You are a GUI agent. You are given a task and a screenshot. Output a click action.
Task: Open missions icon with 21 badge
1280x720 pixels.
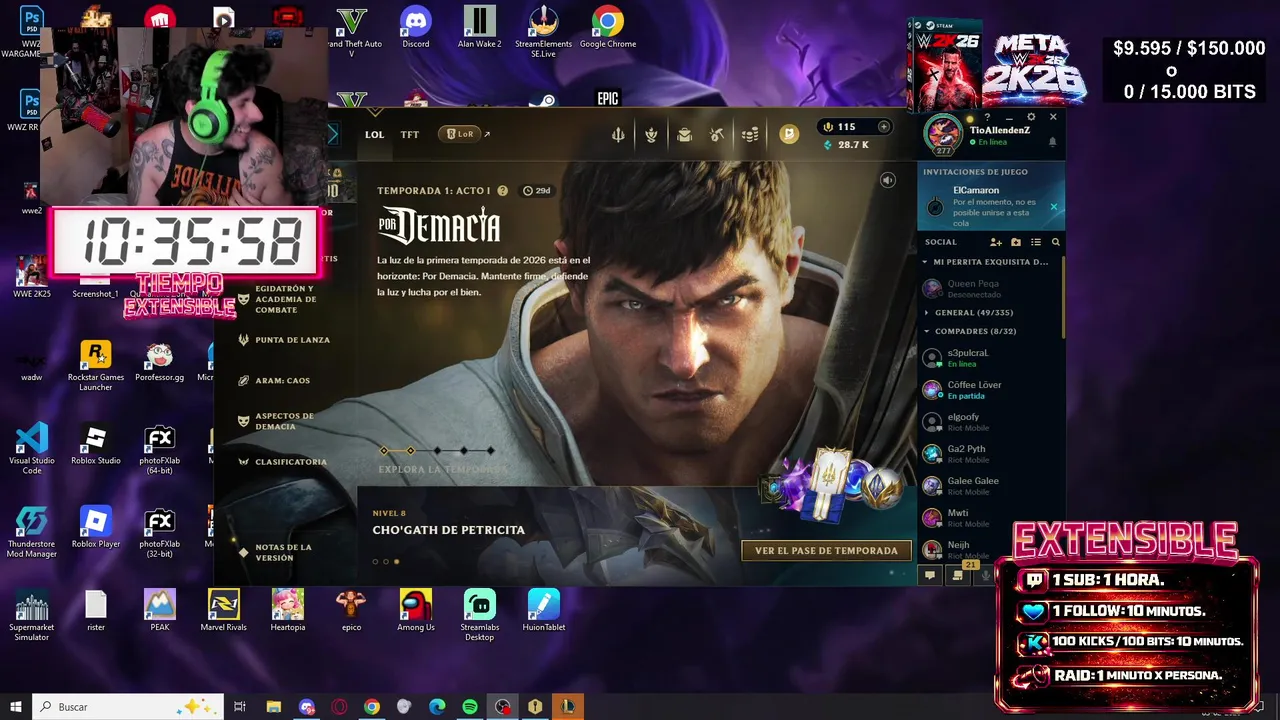pos(958,575)
